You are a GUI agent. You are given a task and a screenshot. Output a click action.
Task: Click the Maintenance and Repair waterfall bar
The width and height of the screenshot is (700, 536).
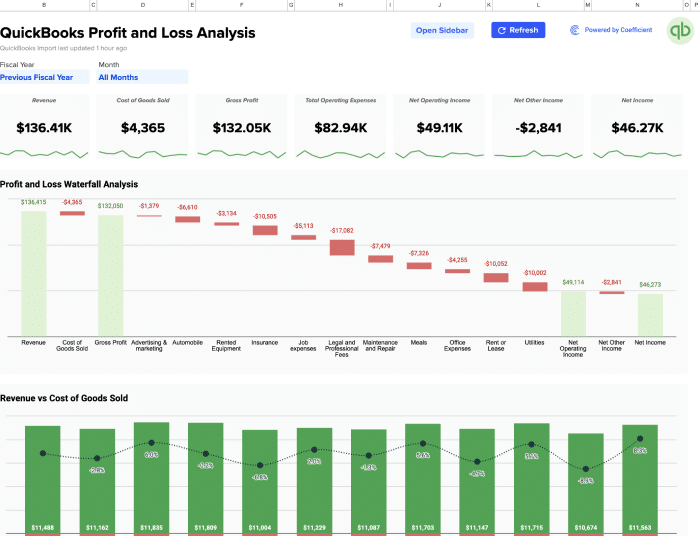pos(380,259)
